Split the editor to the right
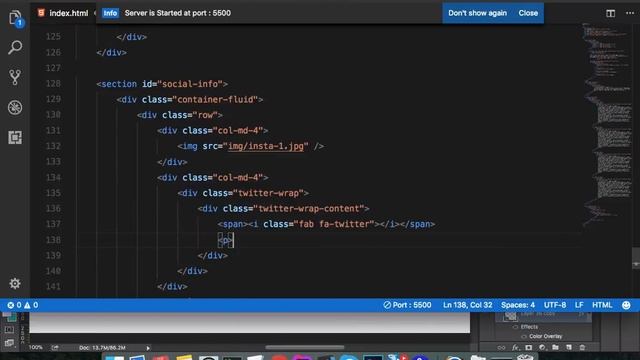Viewport: 640px width, 360px height. click(x=610, y=13)
